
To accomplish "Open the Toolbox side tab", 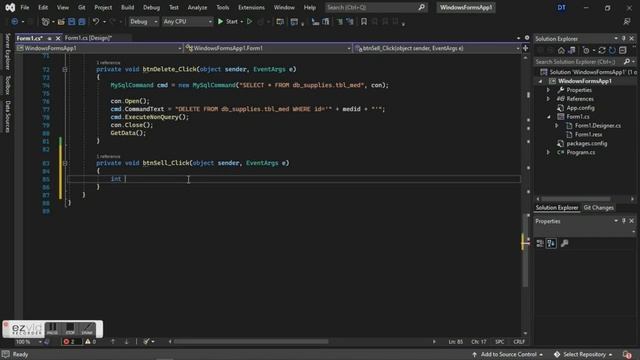I will 7,85.
